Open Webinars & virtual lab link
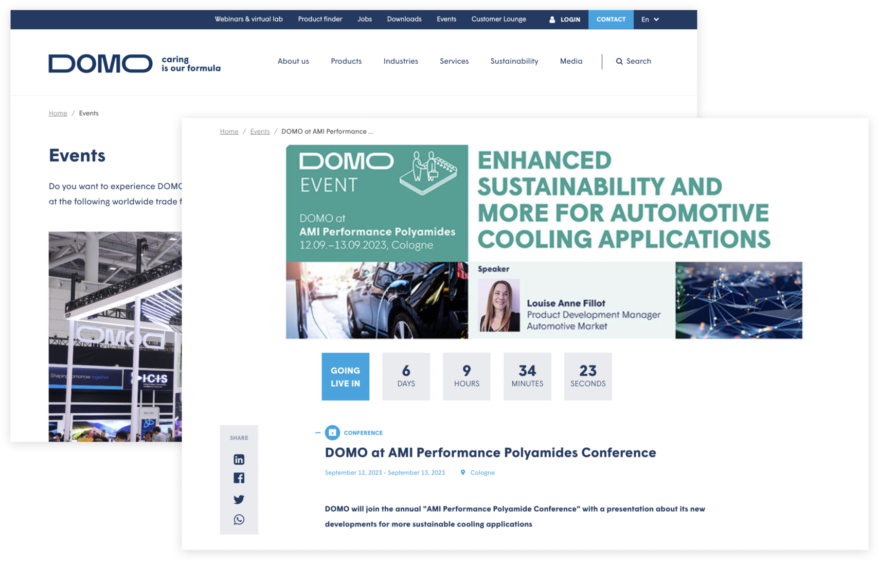The width and height of the screenshot is (880, 563). coord(248,19)
